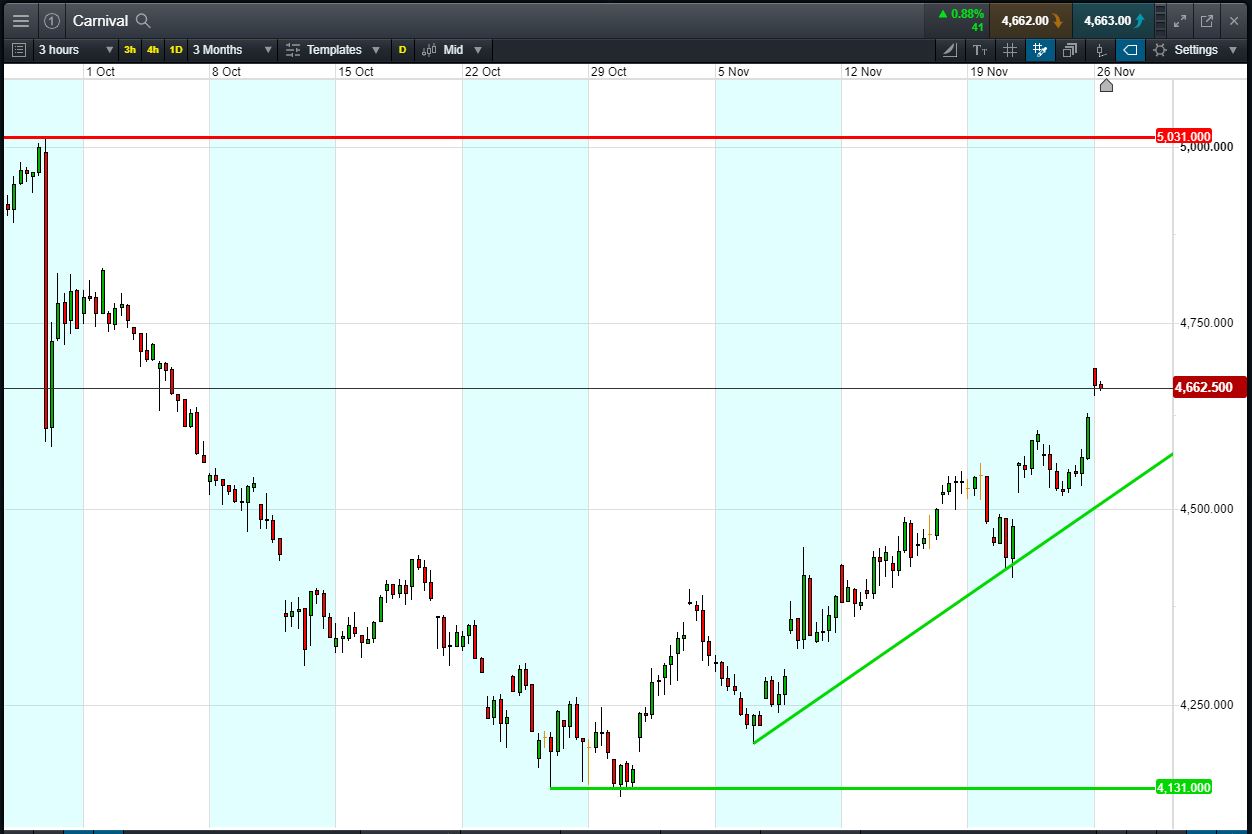Viewport: 1252px width, 834px height.
Task: Toggle the chart grid lines
Action: (x=1010, y=50)
